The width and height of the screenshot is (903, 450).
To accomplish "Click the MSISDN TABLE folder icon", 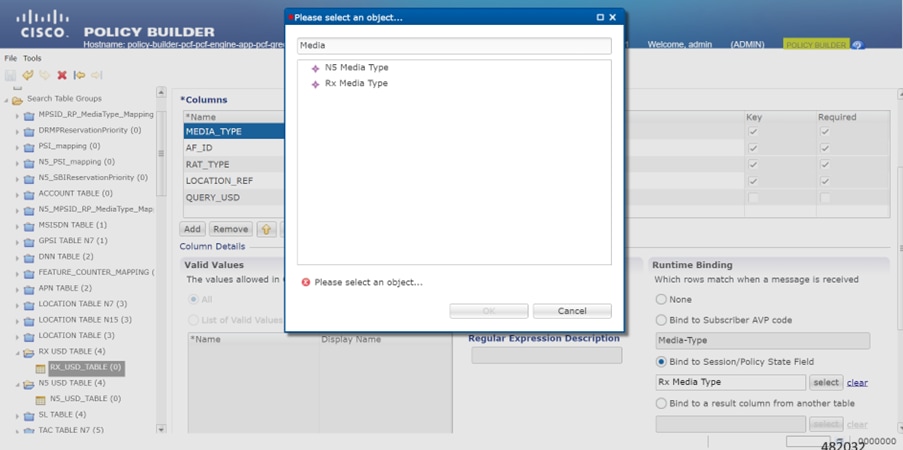I will click(x=29, y=226).
